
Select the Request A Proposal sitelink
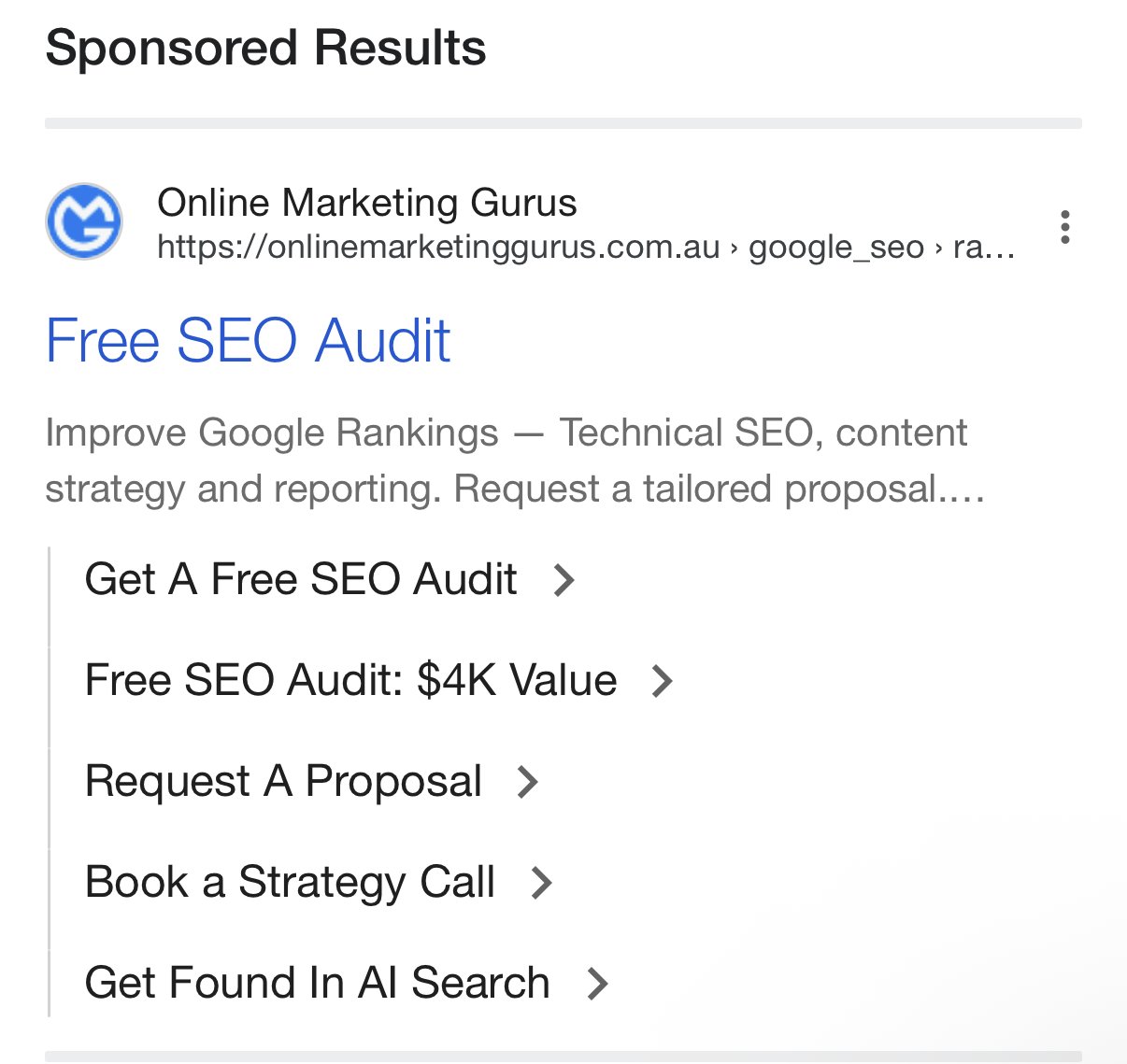tap(283, 781)
